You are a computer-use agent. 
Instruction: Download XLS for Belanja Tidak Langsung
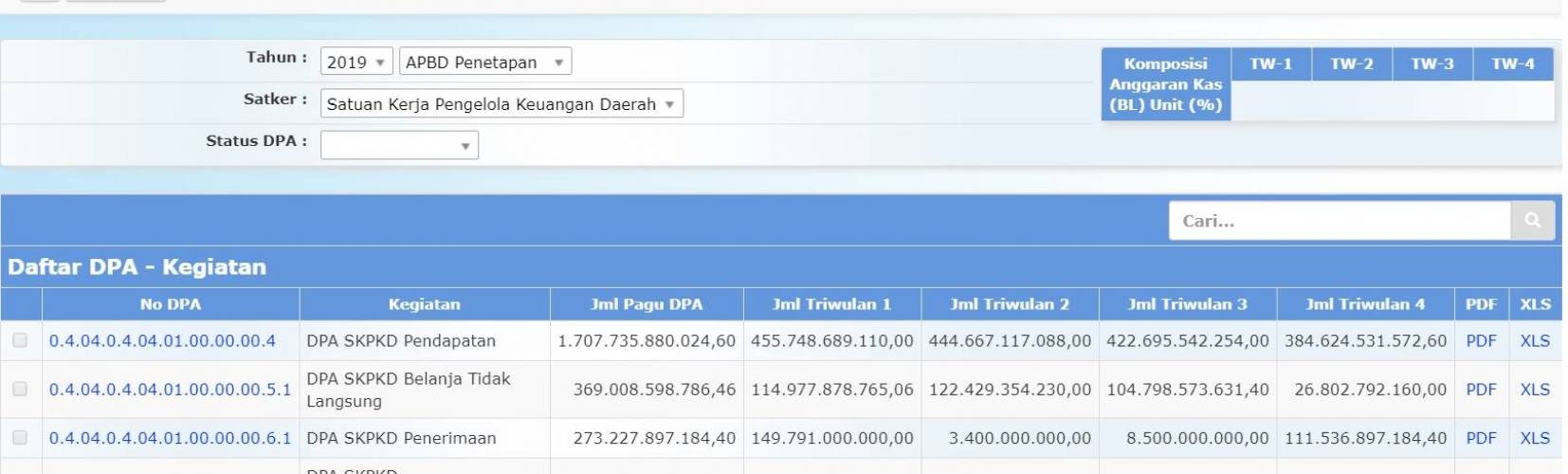pyautogui.click(x=1535, y=389)
